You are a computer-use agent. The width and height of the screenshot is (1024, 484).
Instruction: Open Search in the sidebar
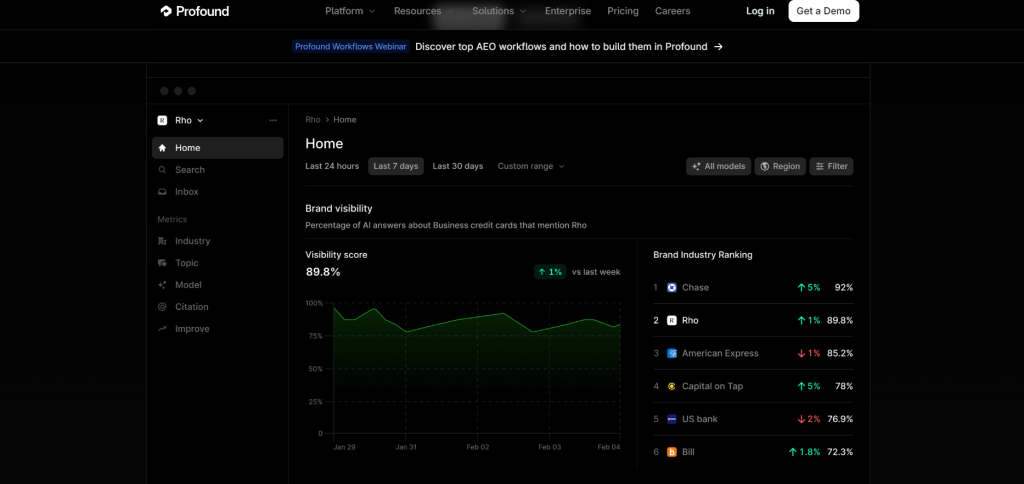[189, 170]
